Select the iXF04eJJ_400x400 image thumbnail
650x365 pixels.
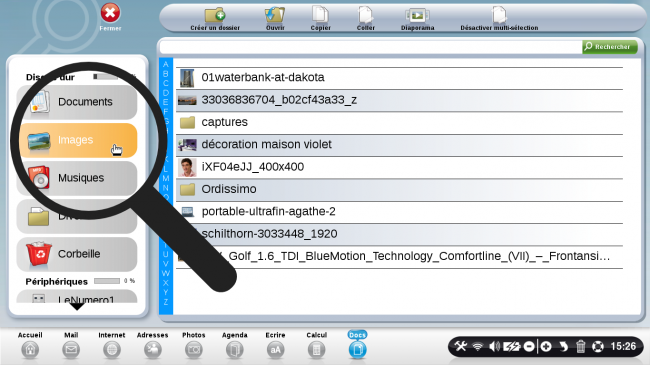point(187,167)
